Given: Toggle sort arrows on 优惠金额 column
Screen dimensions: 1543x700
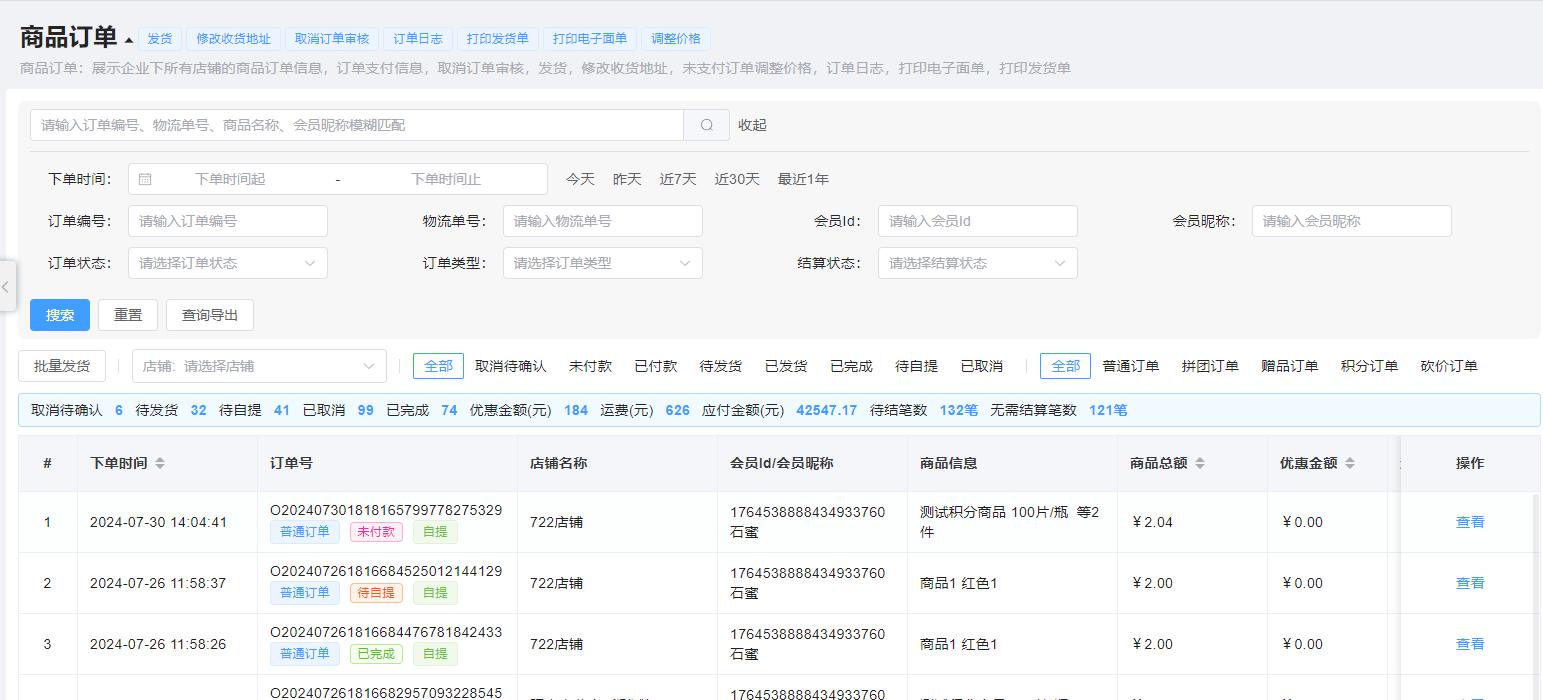Looking at the screenshot, I should tap(1350, 463).
